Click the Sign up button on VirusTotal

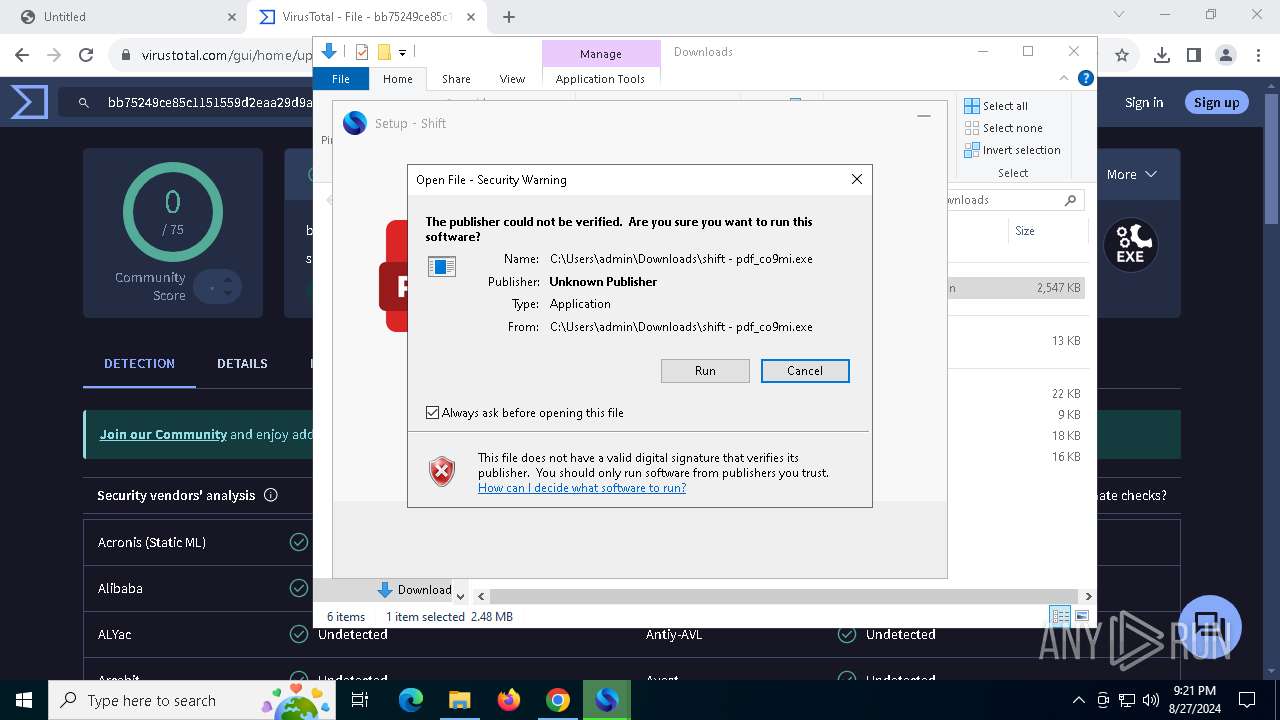tap(1217, 102)
